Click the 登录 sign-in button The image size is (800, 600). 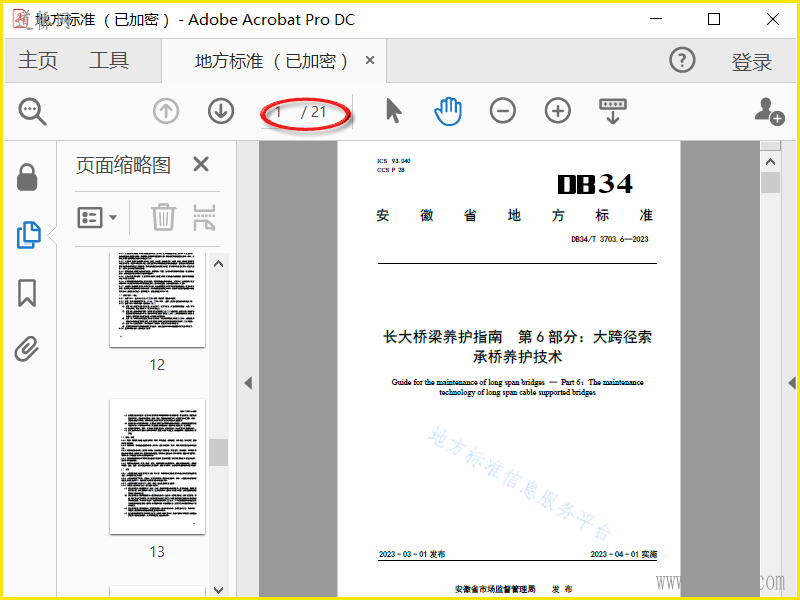pos(752,62)
